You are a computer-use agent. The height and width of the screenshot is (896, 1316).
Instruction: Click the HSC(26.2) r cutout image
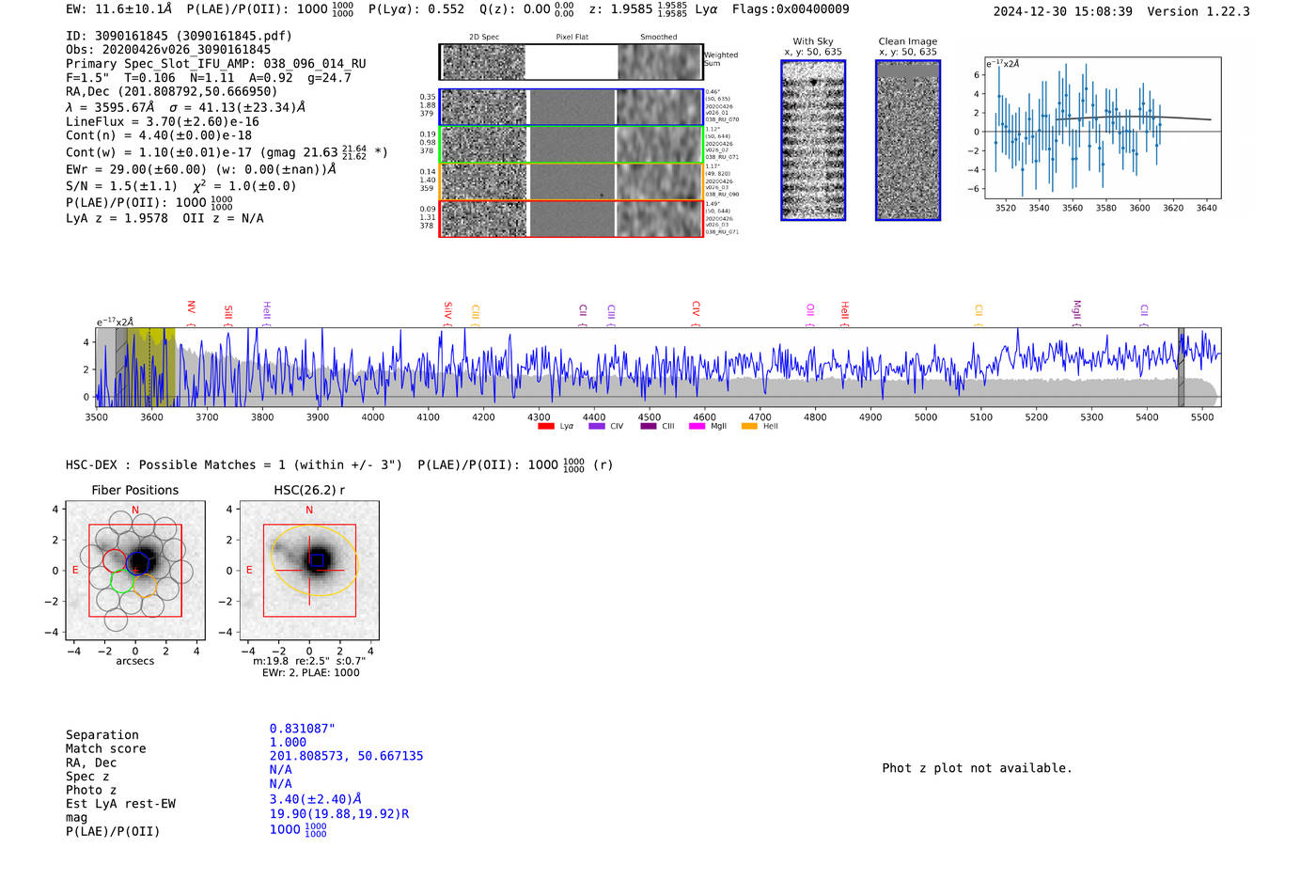click(x=309, y=571)
